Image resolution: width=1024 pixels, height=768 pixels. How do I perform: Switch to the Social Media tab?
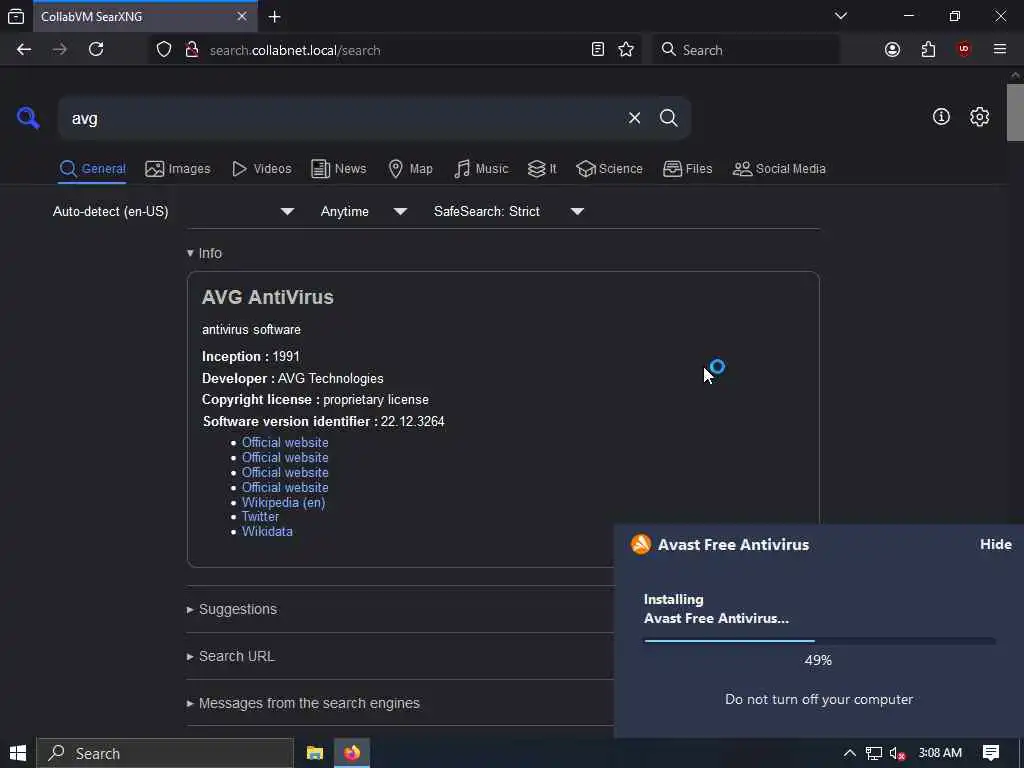tap(779, 168)
